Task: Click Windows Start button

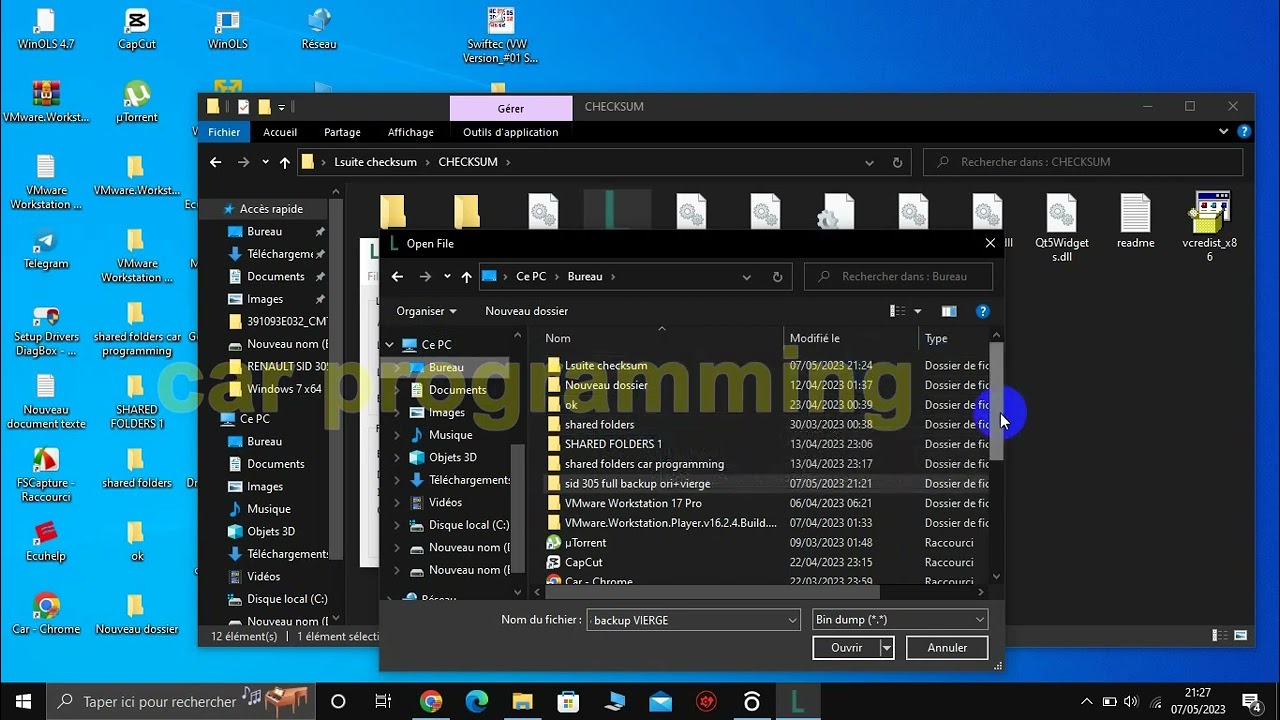Action: tap(23, 702)
